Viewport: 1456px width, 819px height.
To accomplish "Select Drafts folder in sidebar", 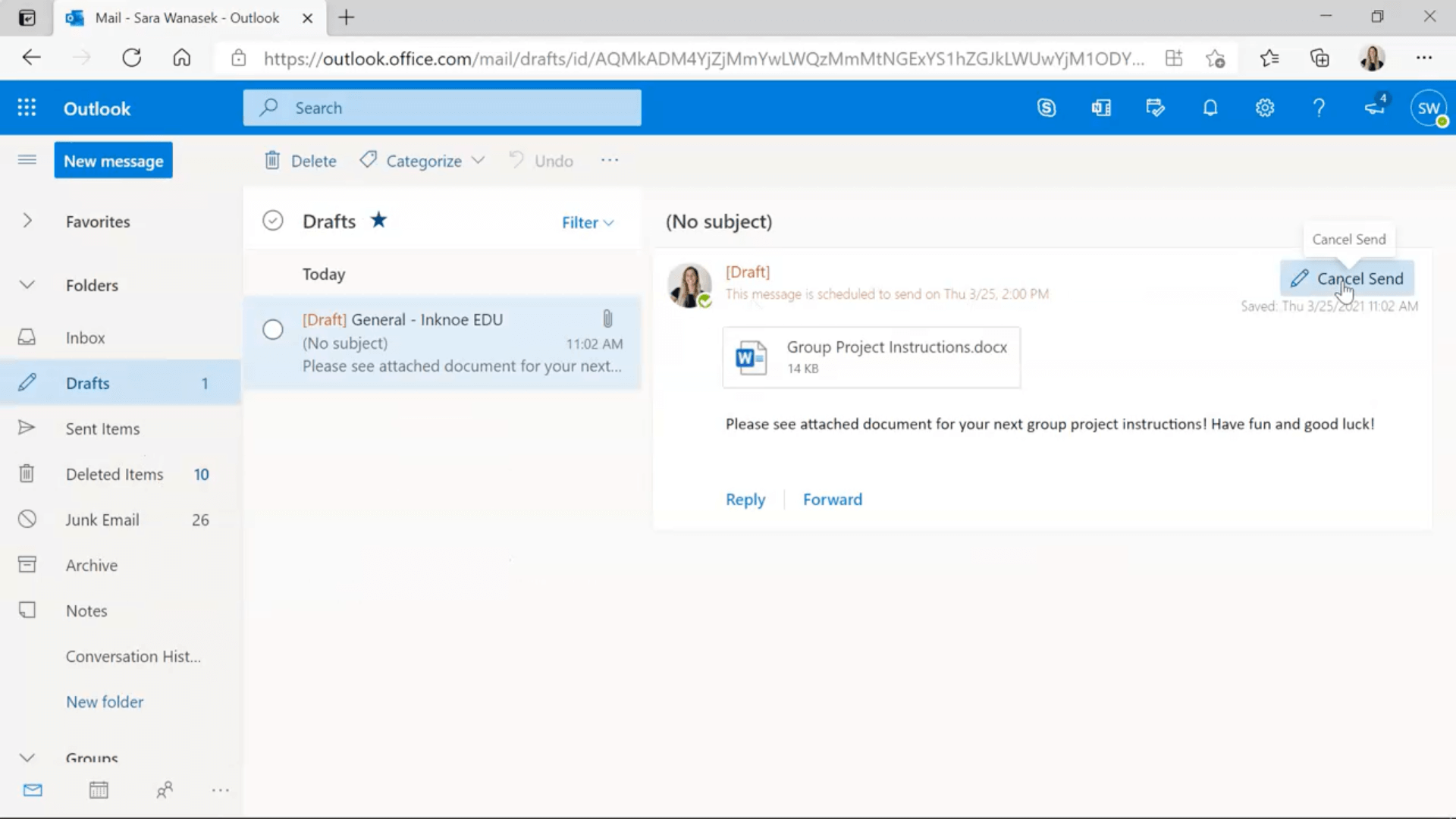I will tap(87, 382).
